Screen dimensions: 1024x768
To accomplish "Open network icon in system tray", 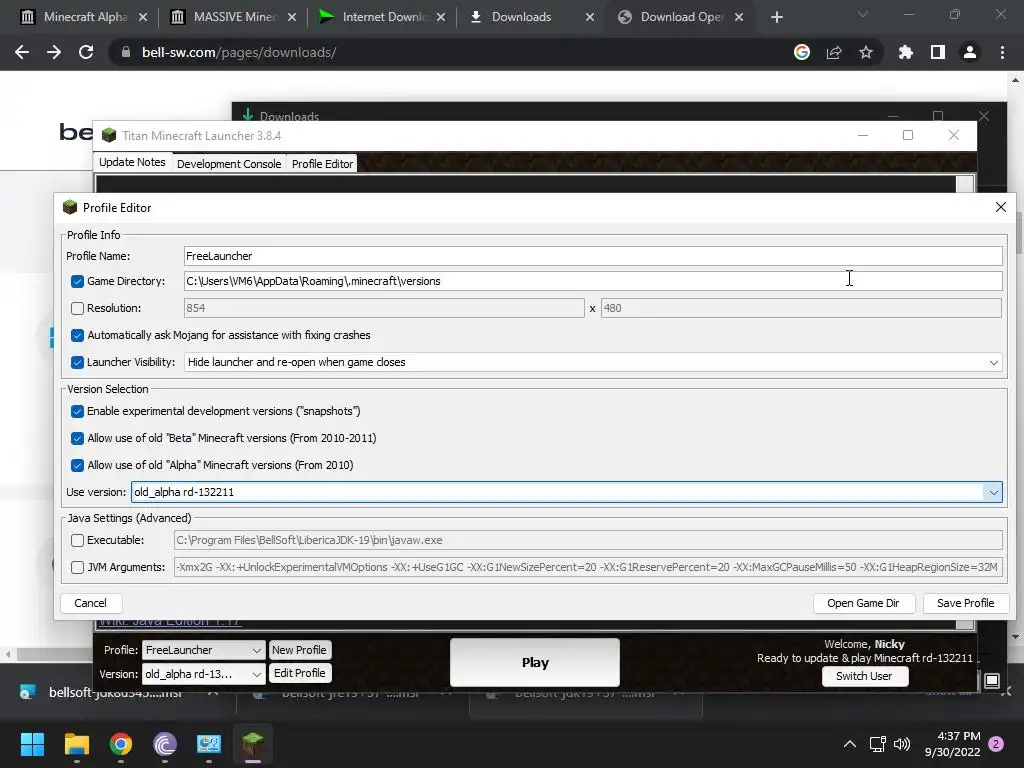I will click(878, 744).
